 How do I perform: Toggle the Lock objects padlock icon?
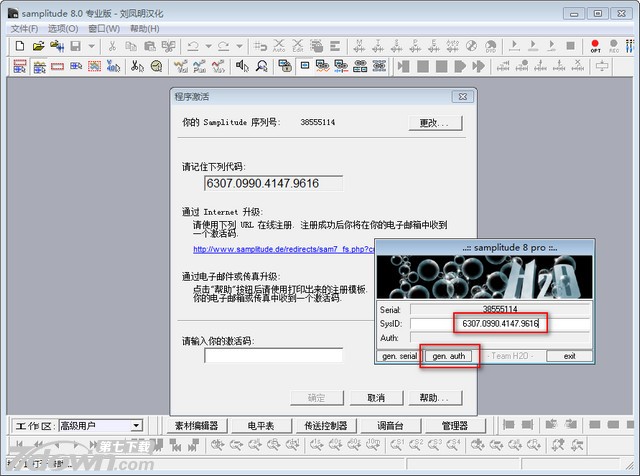tap(284, 66)
